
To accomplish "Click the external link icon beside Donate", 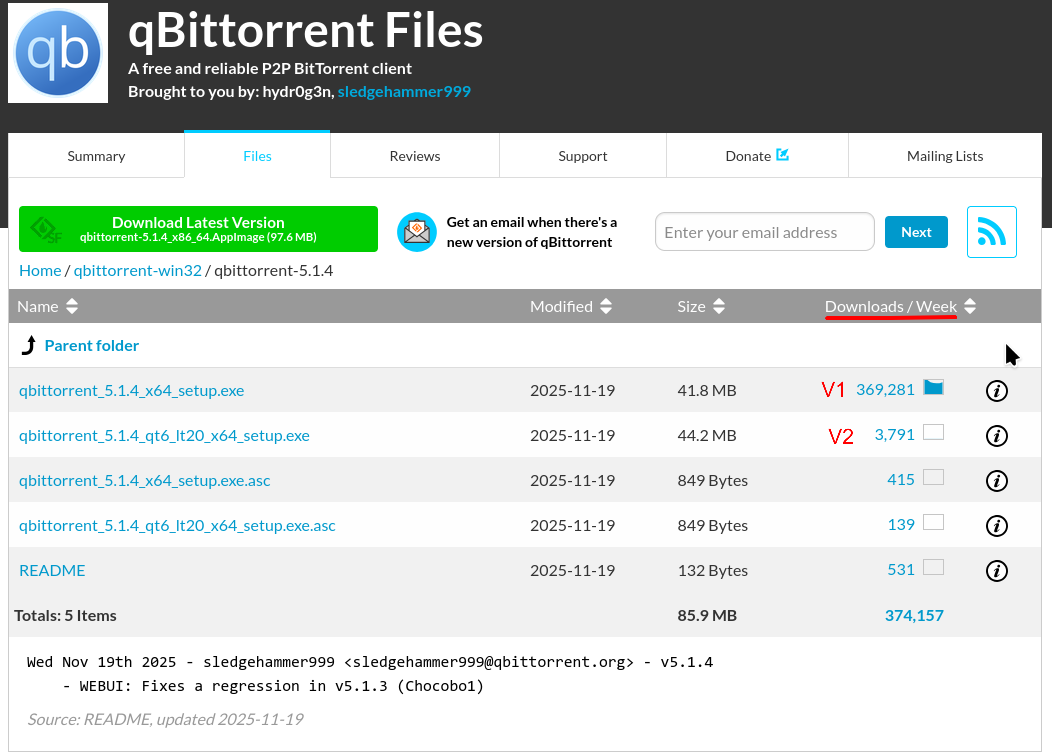I will [782, 155].
